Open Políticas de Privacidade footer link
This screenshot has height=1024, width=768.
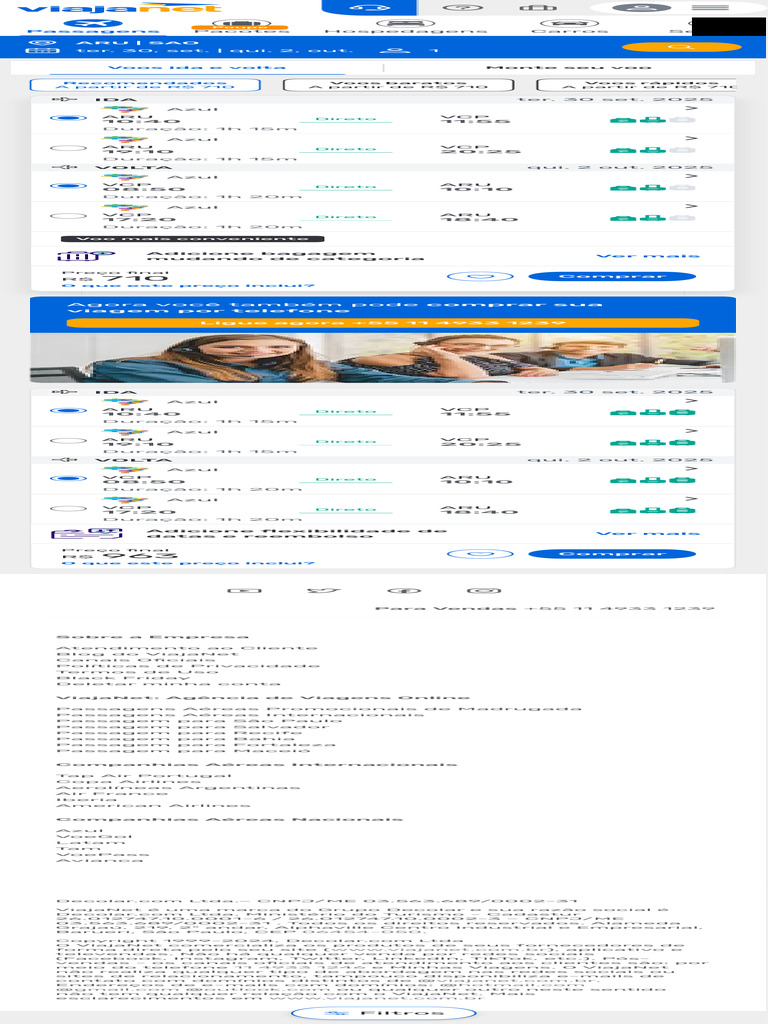tap(188, 666)
